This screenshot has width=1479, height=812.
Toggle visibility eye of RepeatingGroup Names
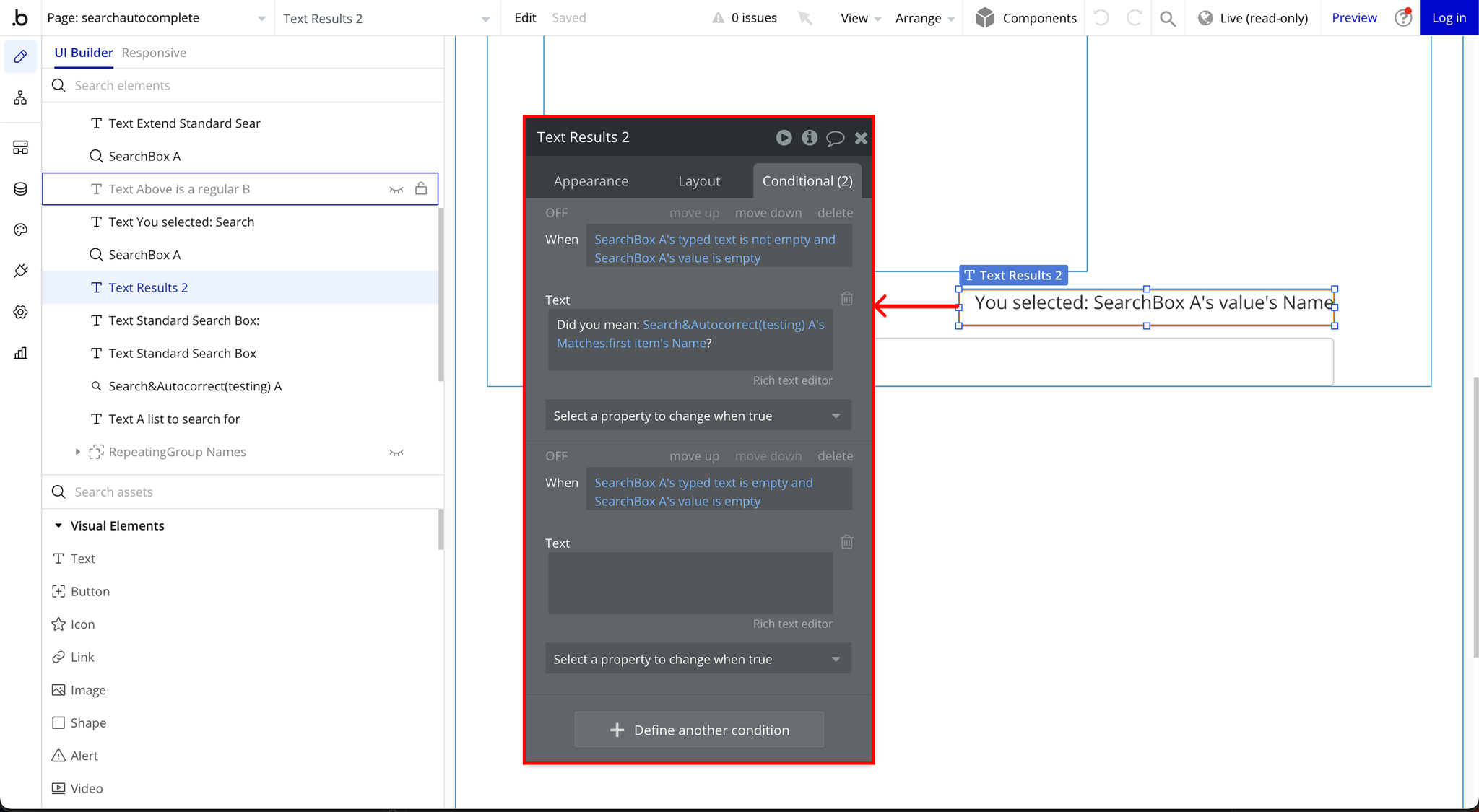[x=396, y=453]
